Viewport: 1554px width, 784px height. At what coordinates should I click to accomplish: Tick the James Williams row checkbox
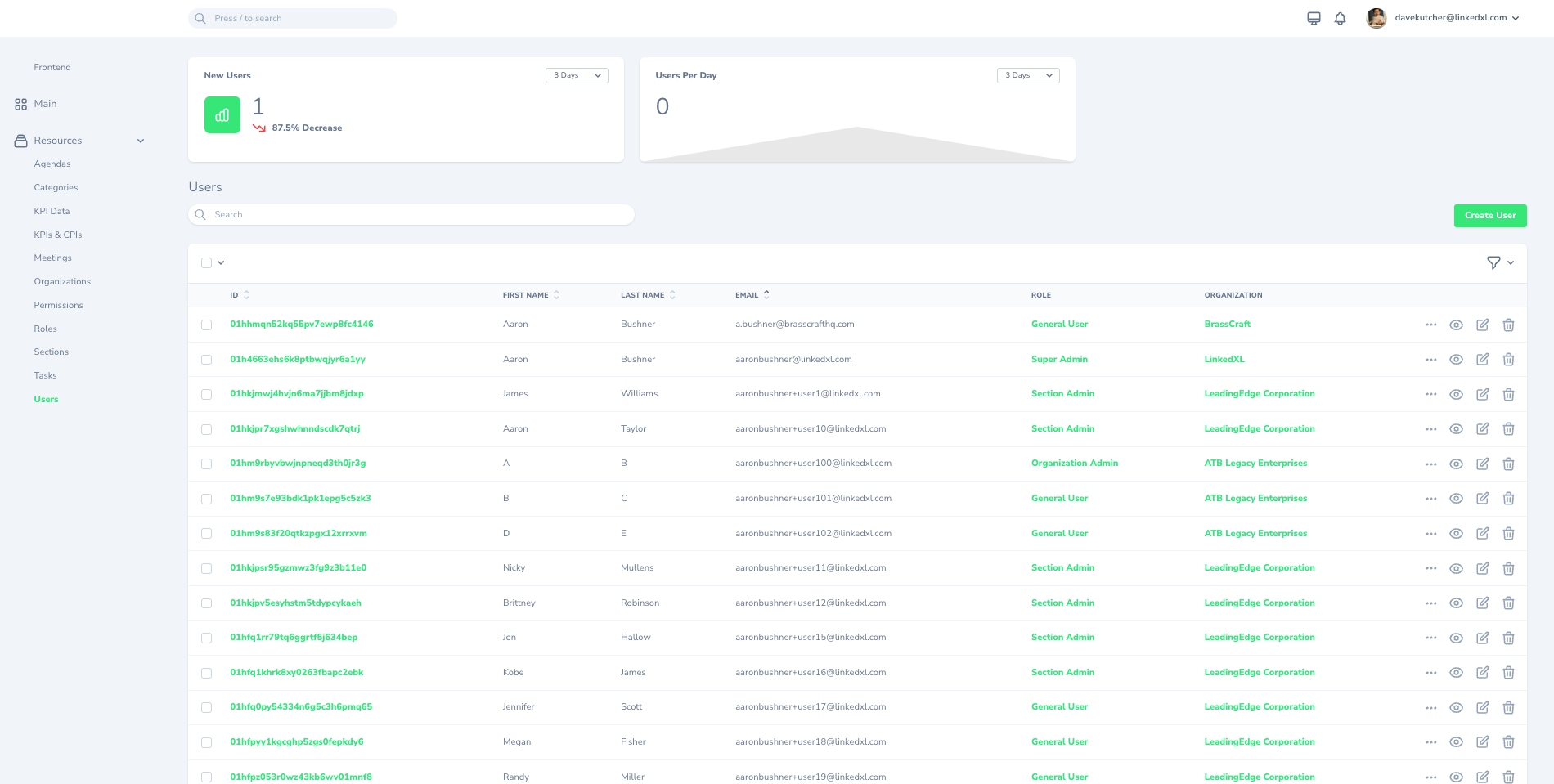206,394
